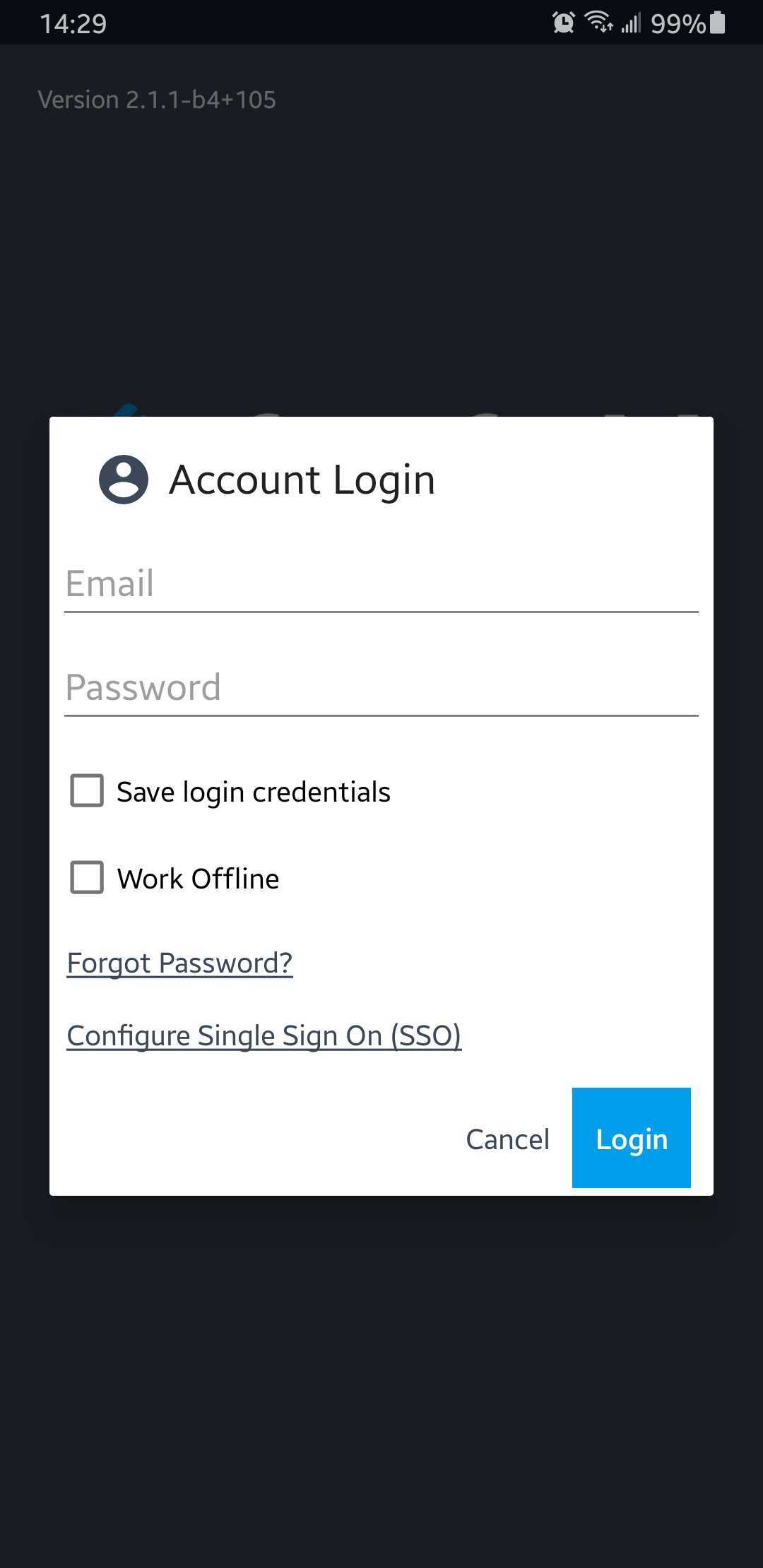Dismiss dialog by tapping dimmed background below it
This screenshot has width=763, height=1568.
click(381, 1377)
